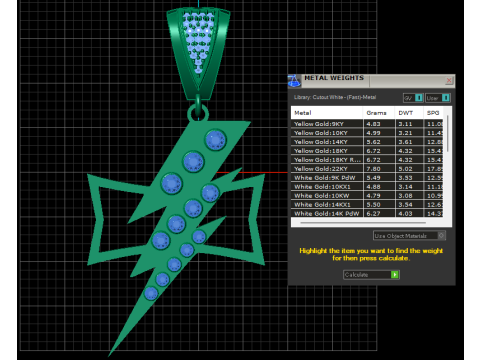Viewport: 480px width, 360px height.
Task: Click the green arrow on Calculate
Action: point(395,275)
